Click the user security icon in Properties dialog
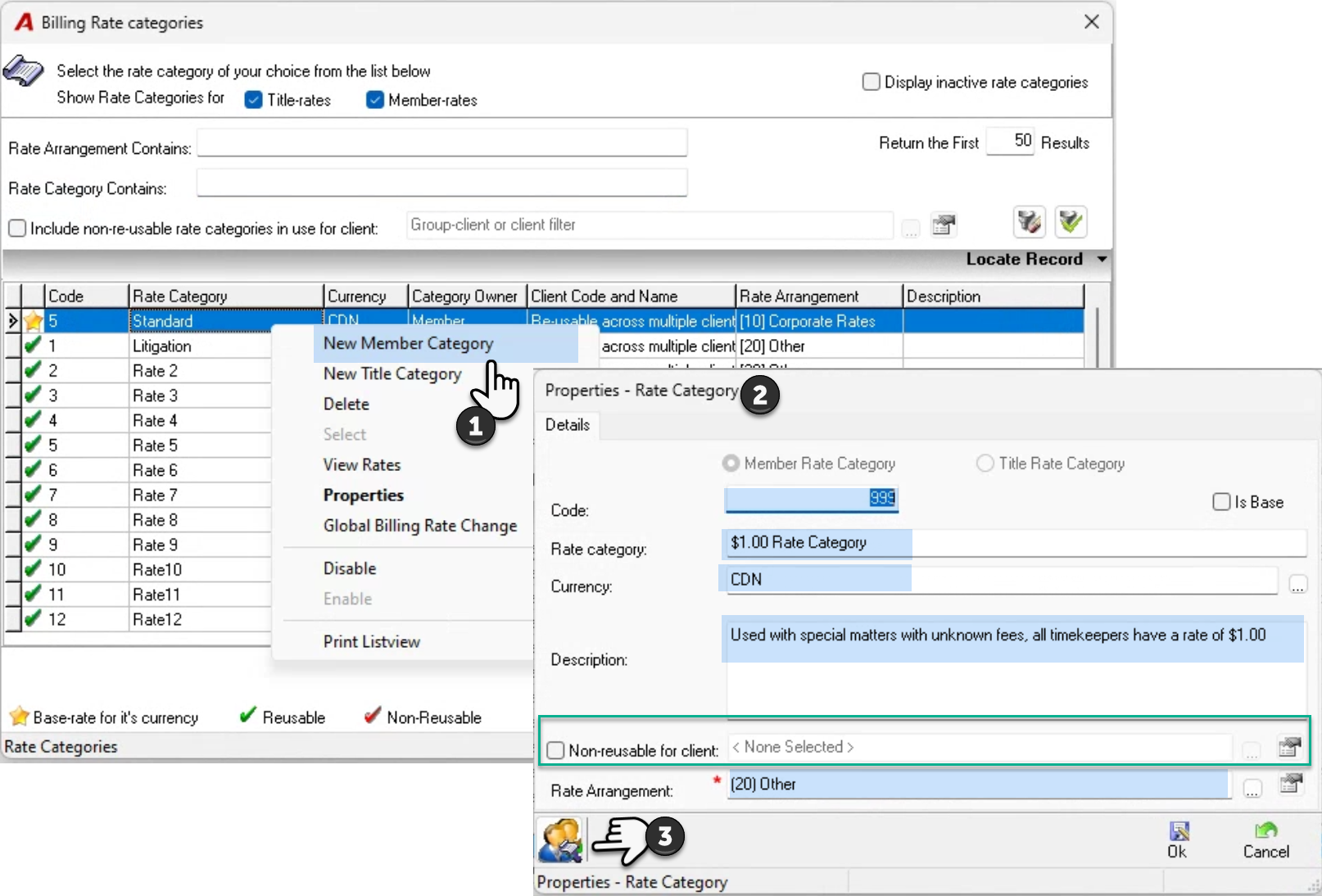1322x896 pixels. click(x=561, y=839)
